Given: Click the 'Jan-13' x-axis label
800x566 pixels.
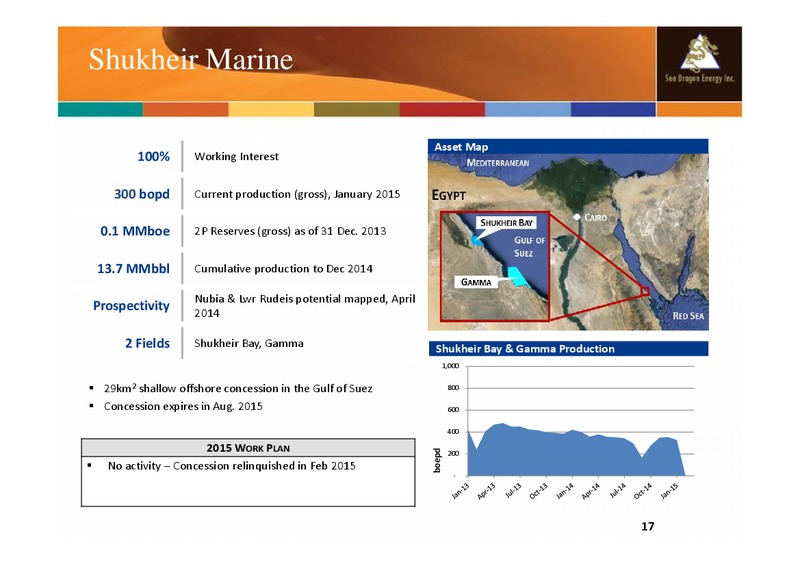Looking at the screenshot, I should (x=460, y=491).
